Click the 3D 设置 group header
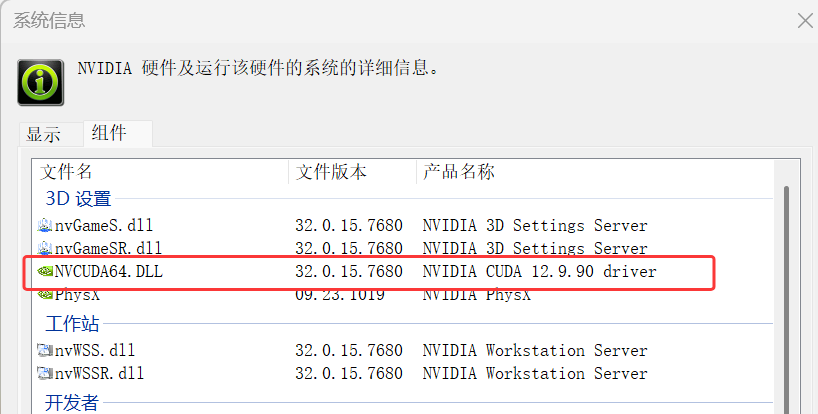This screenshot has width=818, height=414. pyautogui.click(x=78, y=199)
